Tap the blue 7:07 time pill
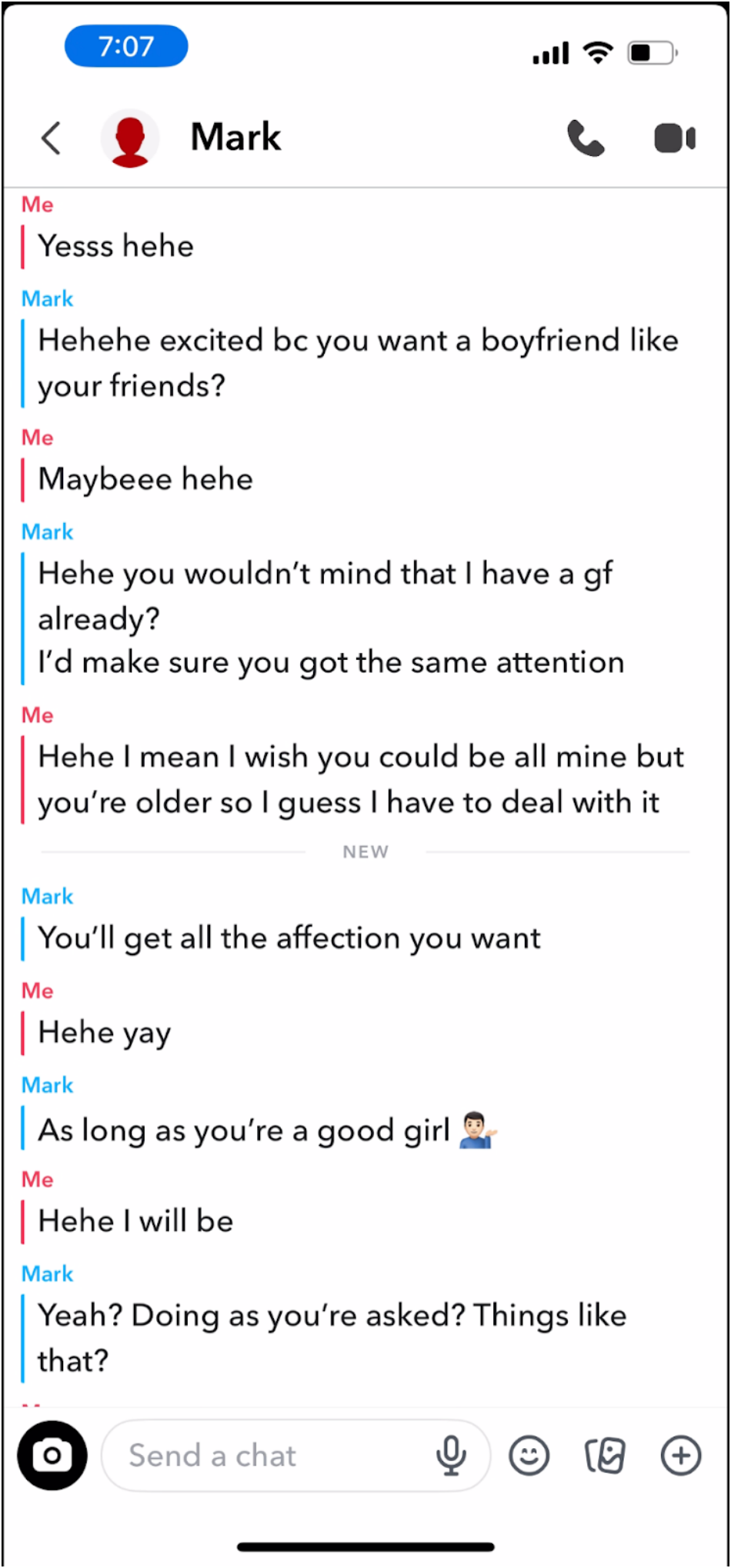The image size is (731, 1568). click(x=126, y=46)
